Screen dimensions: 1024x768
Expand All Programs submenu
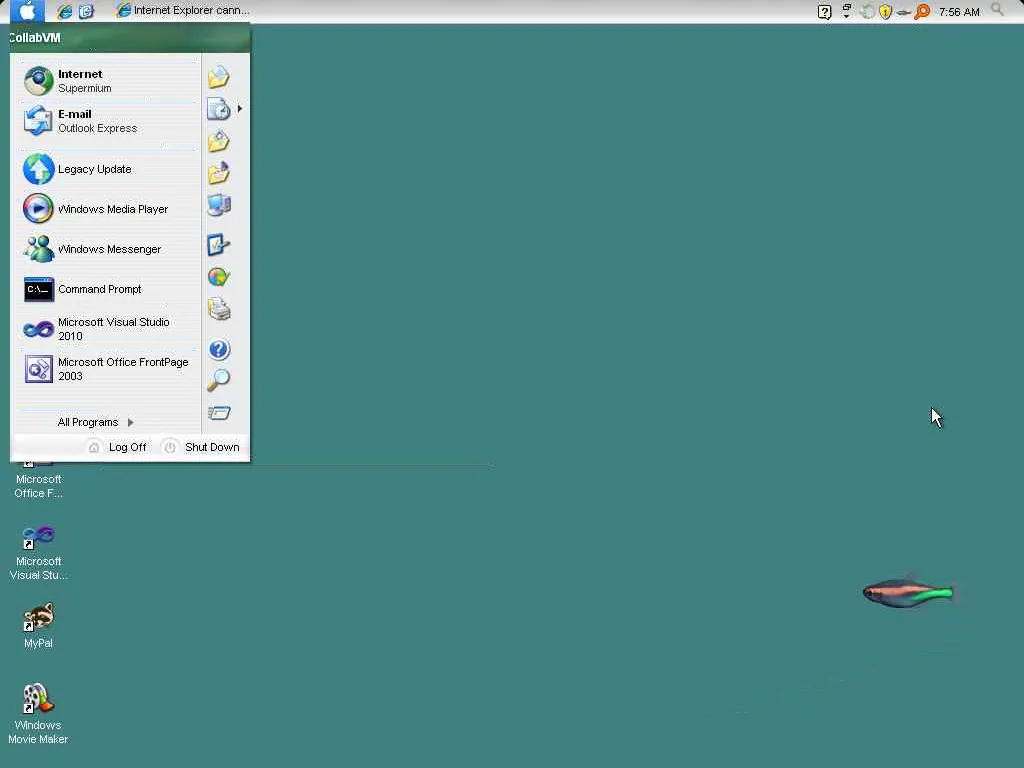click(x=96, y=423)
